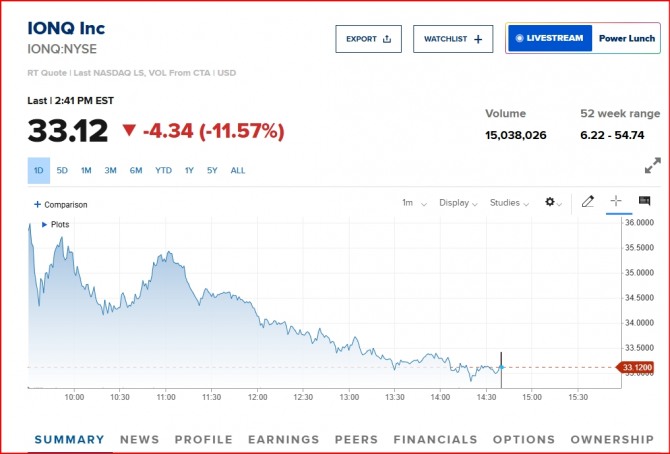Select the 5D time range
Screen dimensions: 670x454
tap(62, 170)
